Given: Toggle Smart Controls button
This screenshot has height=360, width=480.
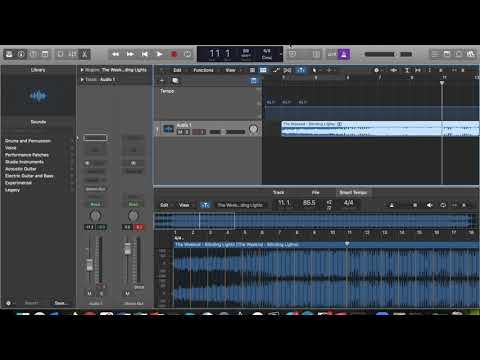Looking at the screenshot, I should (x=60, y=54).
